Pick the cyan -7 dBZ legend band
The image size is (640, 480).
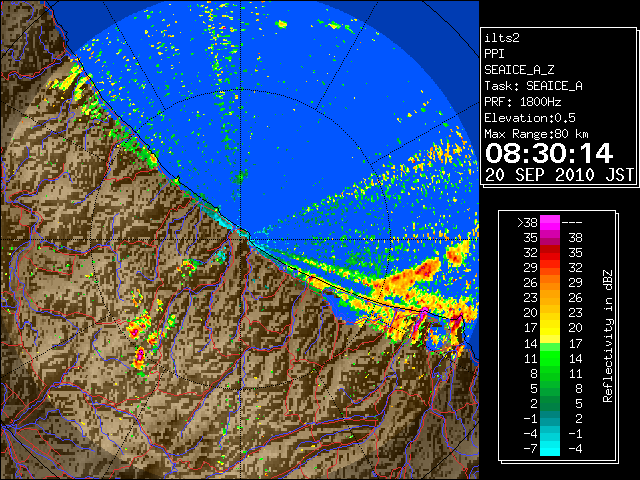pyautogui.click(x=550, y=449)
